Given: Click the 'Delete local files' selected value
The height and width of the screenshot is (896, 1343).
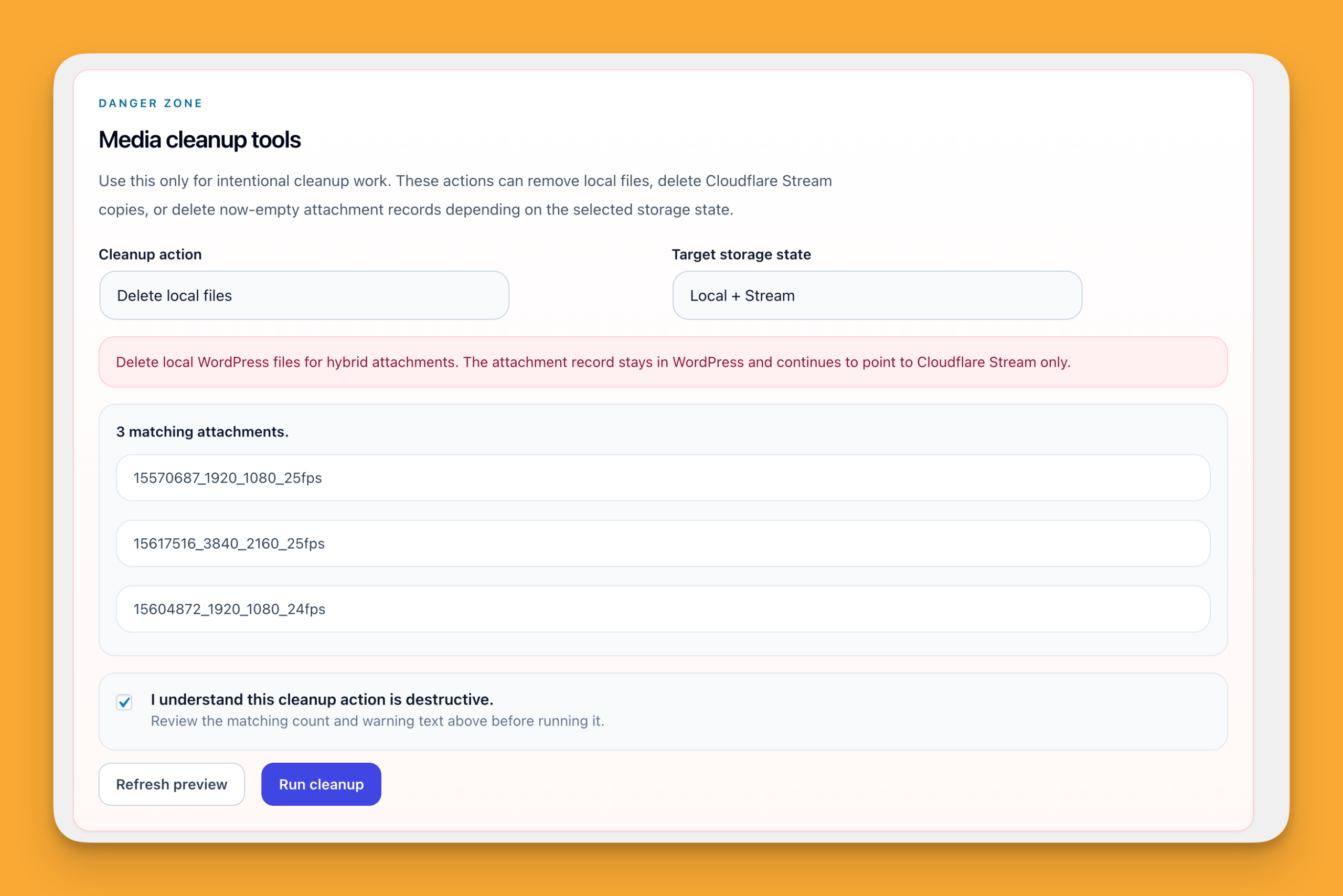Looking at the screenshot, I should point(174,295).
